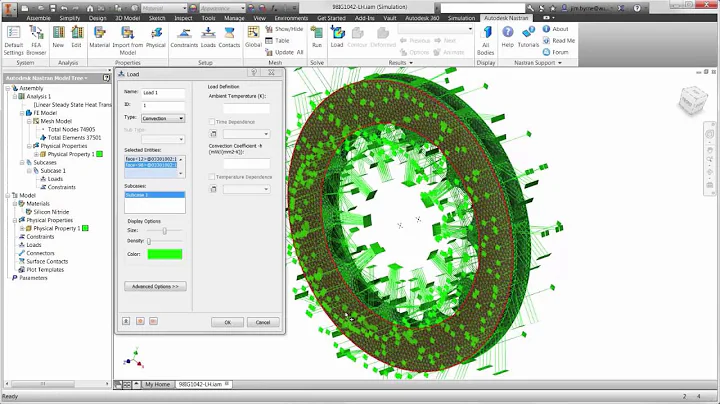This screenshot has height=404, width=720.
Task: Open Default Settings in System panel
Action: [x=13, y=40]
